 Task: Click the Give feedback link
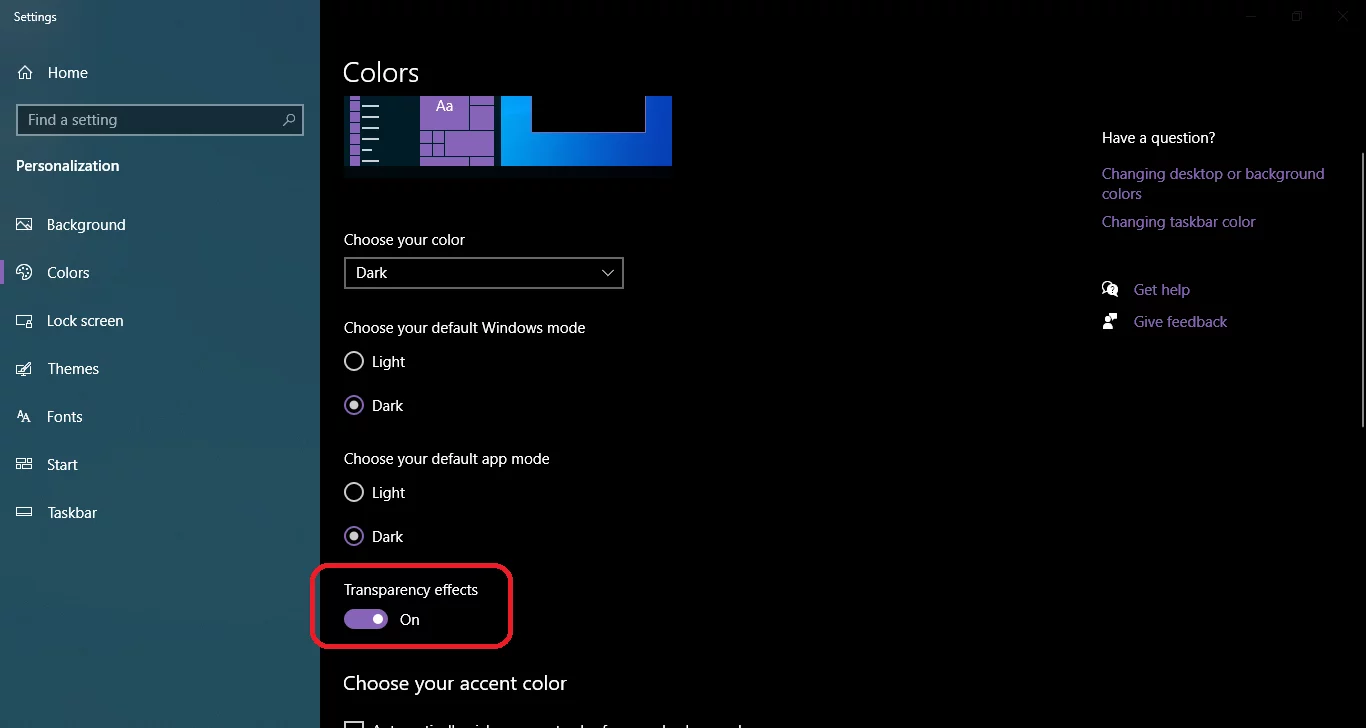[1180, 322]
